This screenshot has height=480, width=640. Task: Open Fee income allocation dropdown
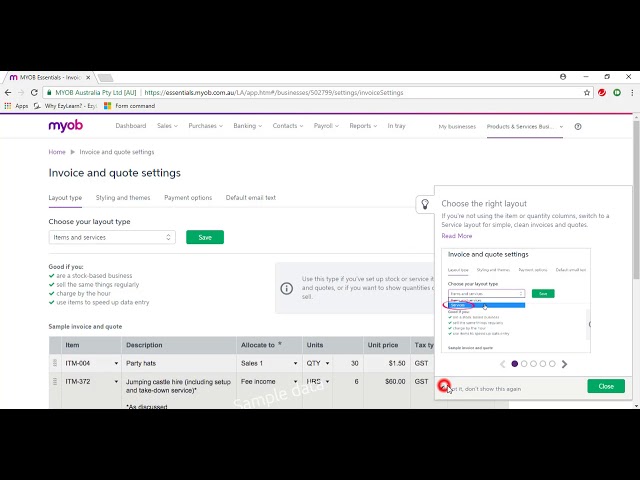[x=295, y=382]
